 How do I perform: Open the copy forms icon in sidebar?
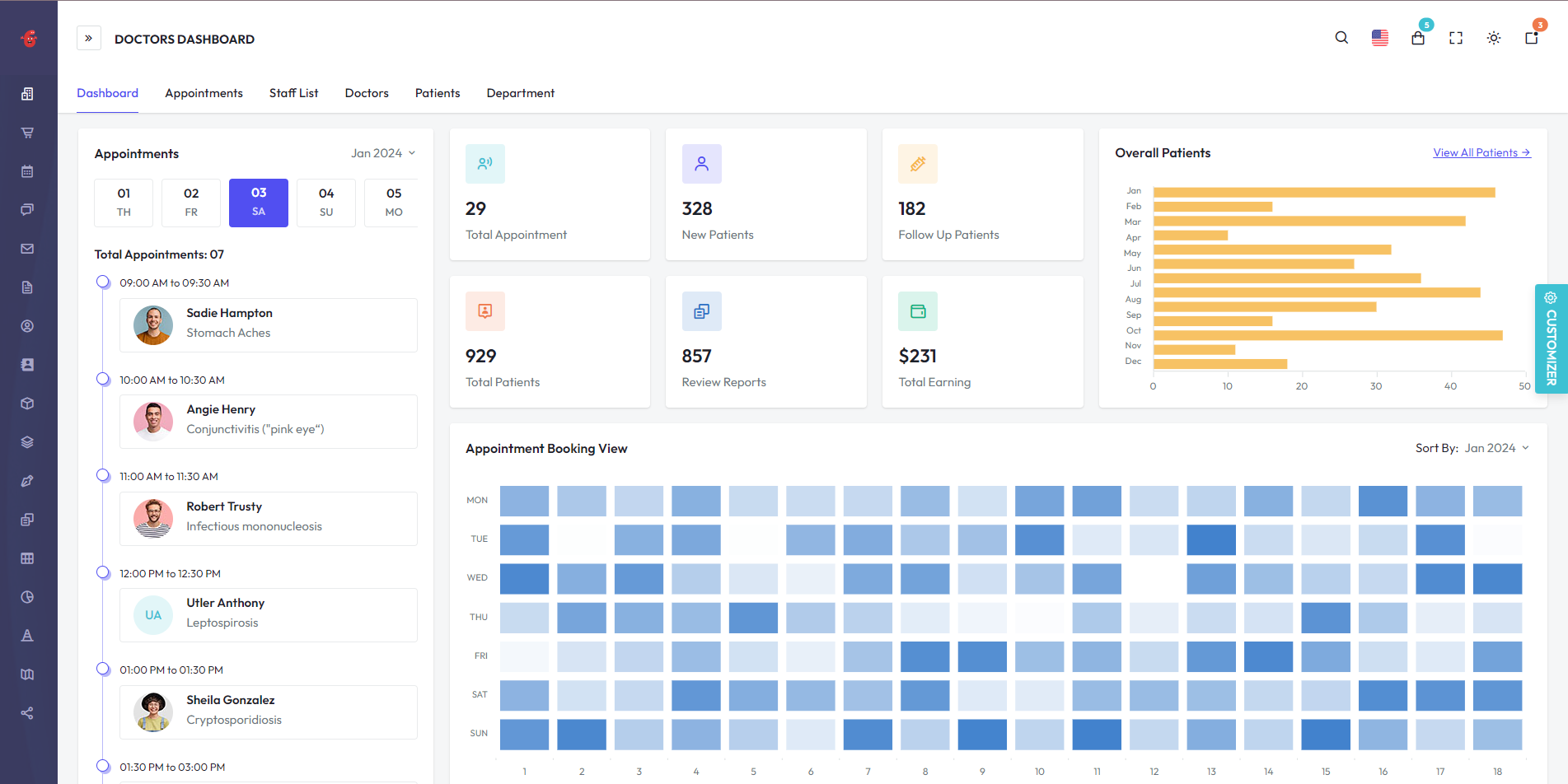tap(27, 520)
